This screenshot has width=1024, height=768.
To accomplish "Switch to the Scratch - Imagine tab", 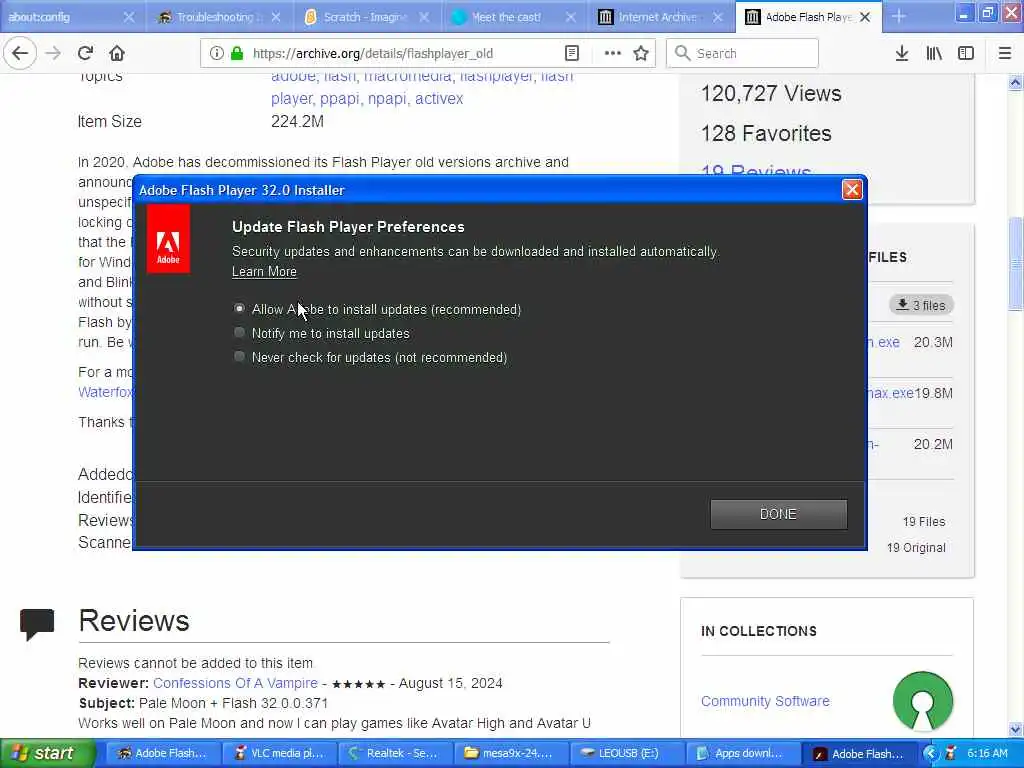I will (x=363, y=17).
